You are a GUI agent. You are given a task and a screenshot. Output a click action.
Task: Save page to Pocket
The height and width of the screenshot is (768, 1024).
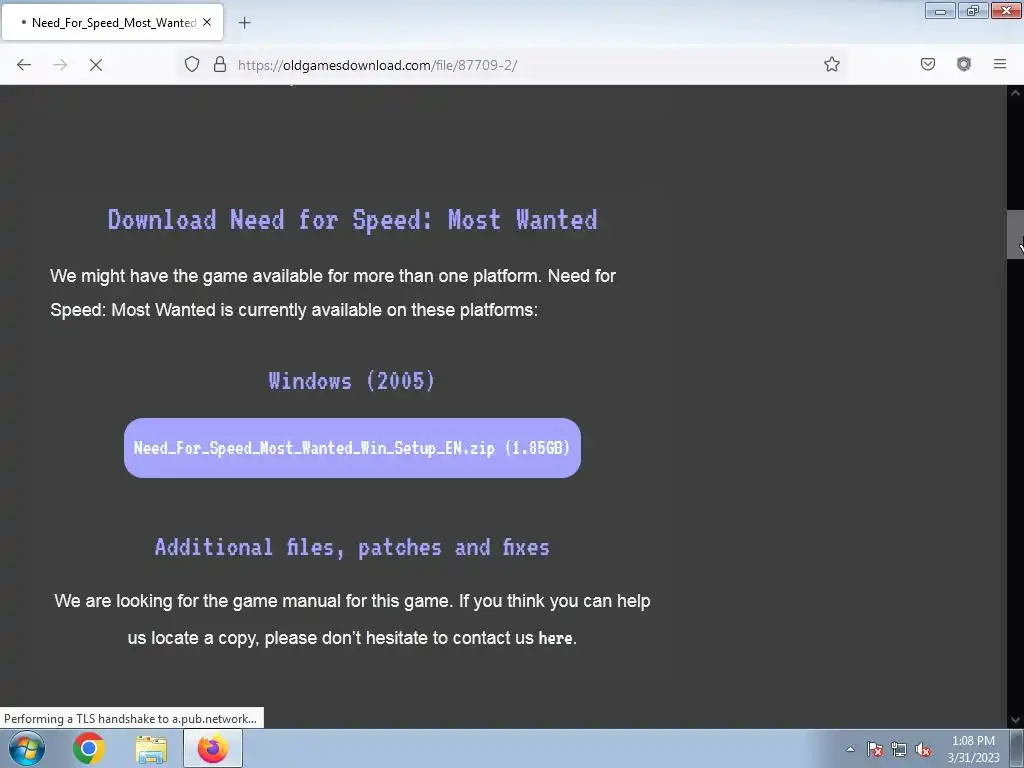pos(927,64)
